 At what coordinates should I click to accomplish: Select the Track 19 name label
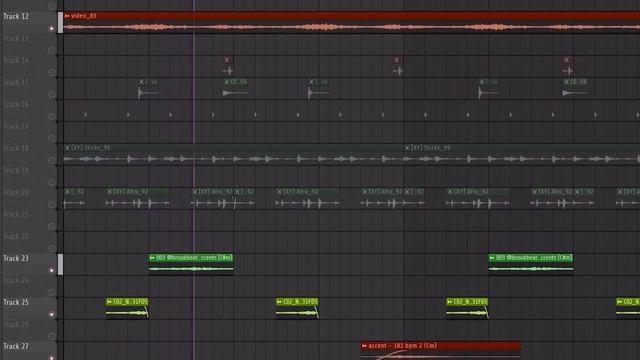pos(16,170)
